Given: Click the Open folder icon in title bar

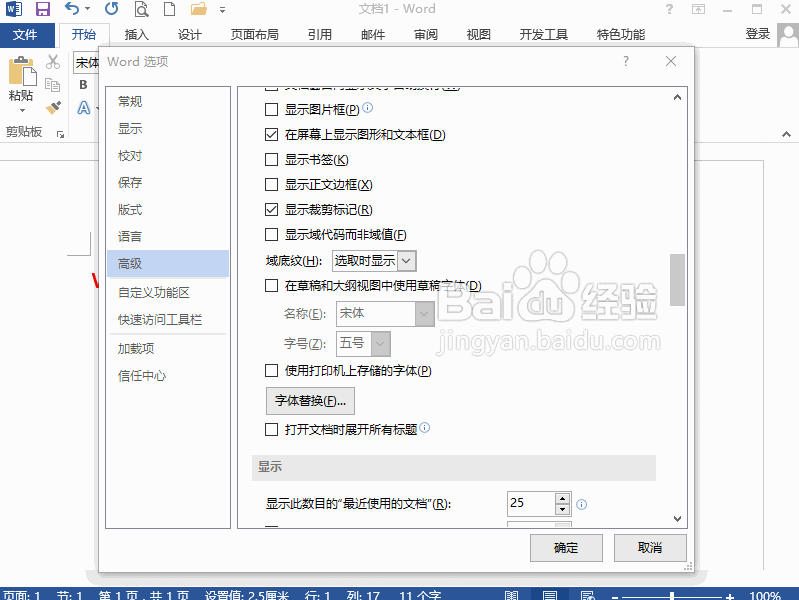Looking at the screenshot, I should [198, 9].
